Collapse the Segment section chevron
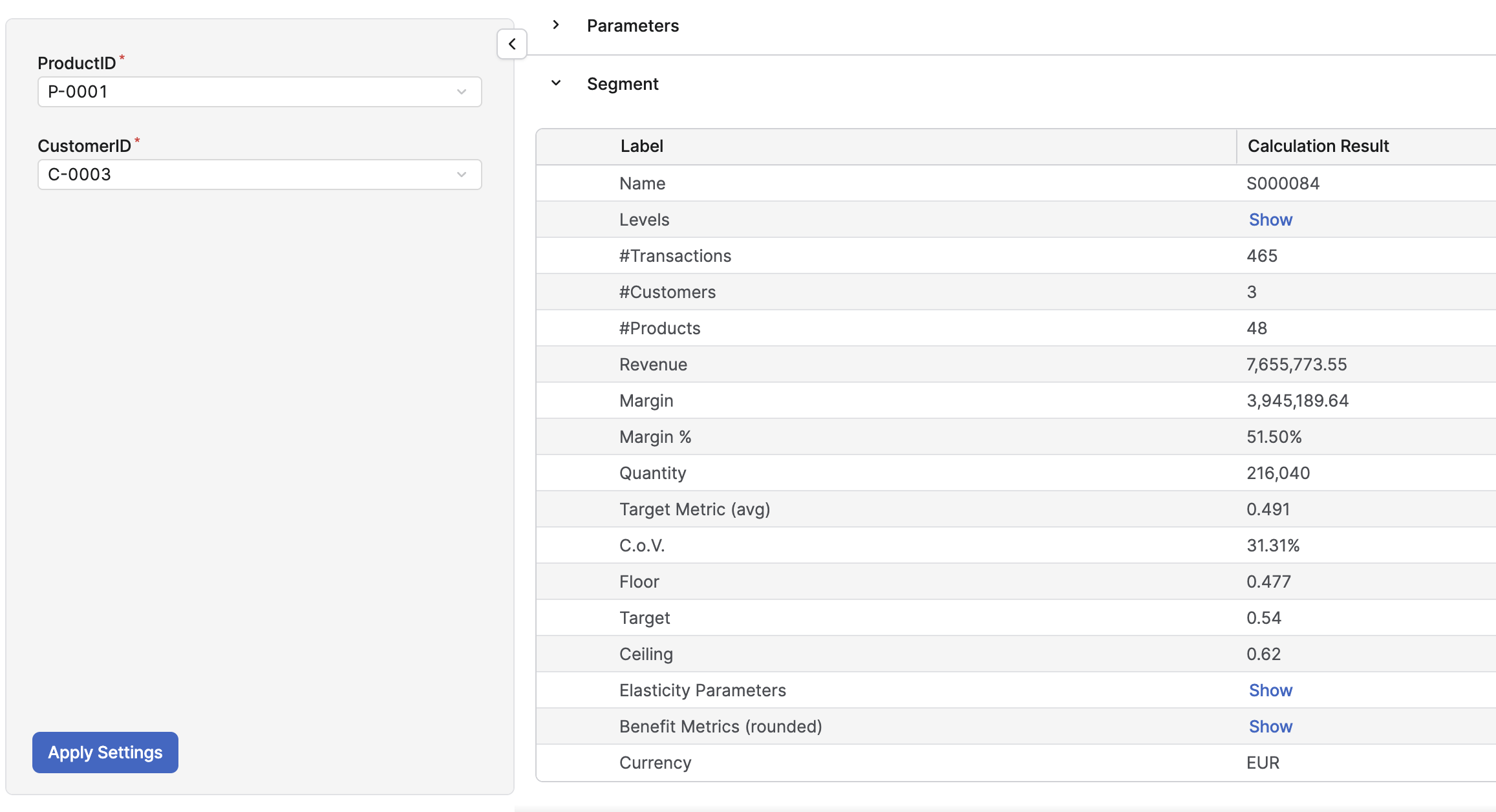Screen dimensions: 1496x812 [555, 83]
